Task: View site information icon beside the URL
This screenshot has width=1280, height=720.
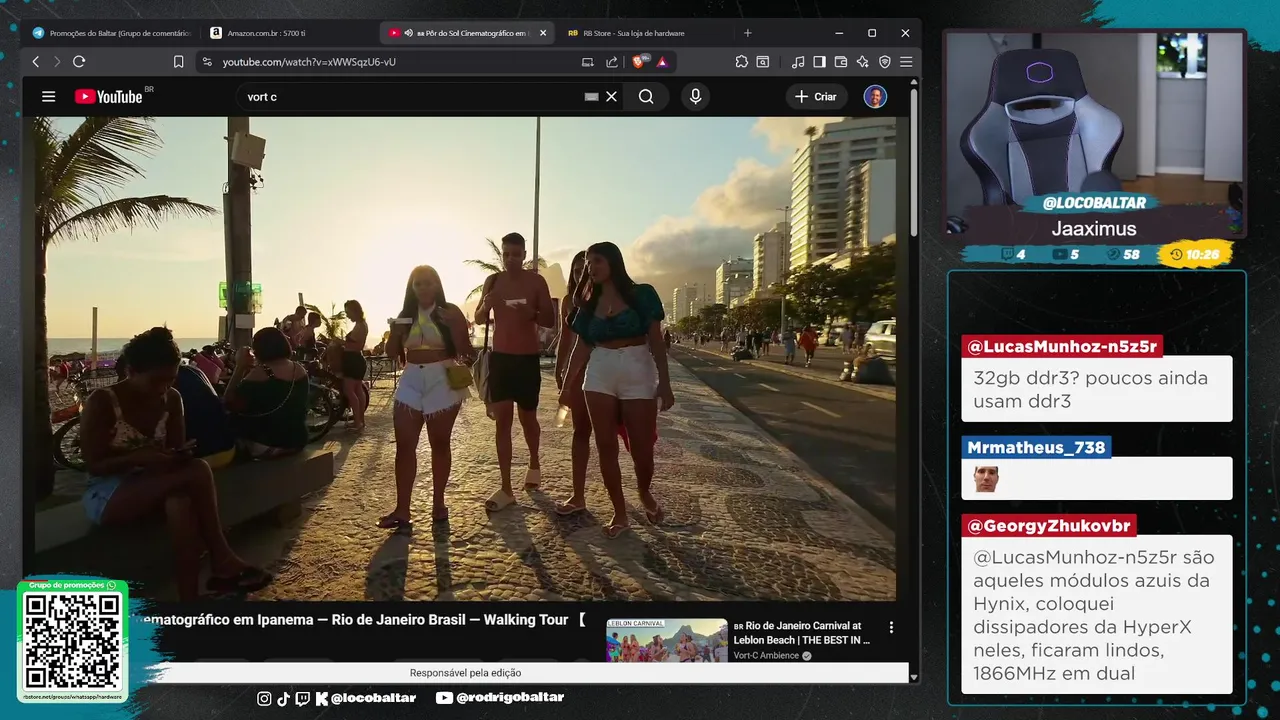Action: click(206, 62)
